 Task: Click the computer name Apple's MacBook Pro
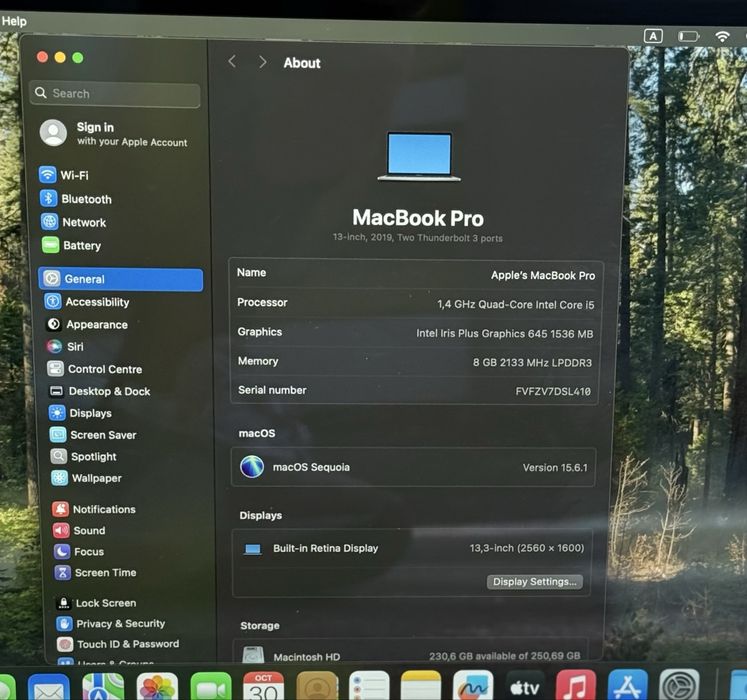[x=543, y=275]
